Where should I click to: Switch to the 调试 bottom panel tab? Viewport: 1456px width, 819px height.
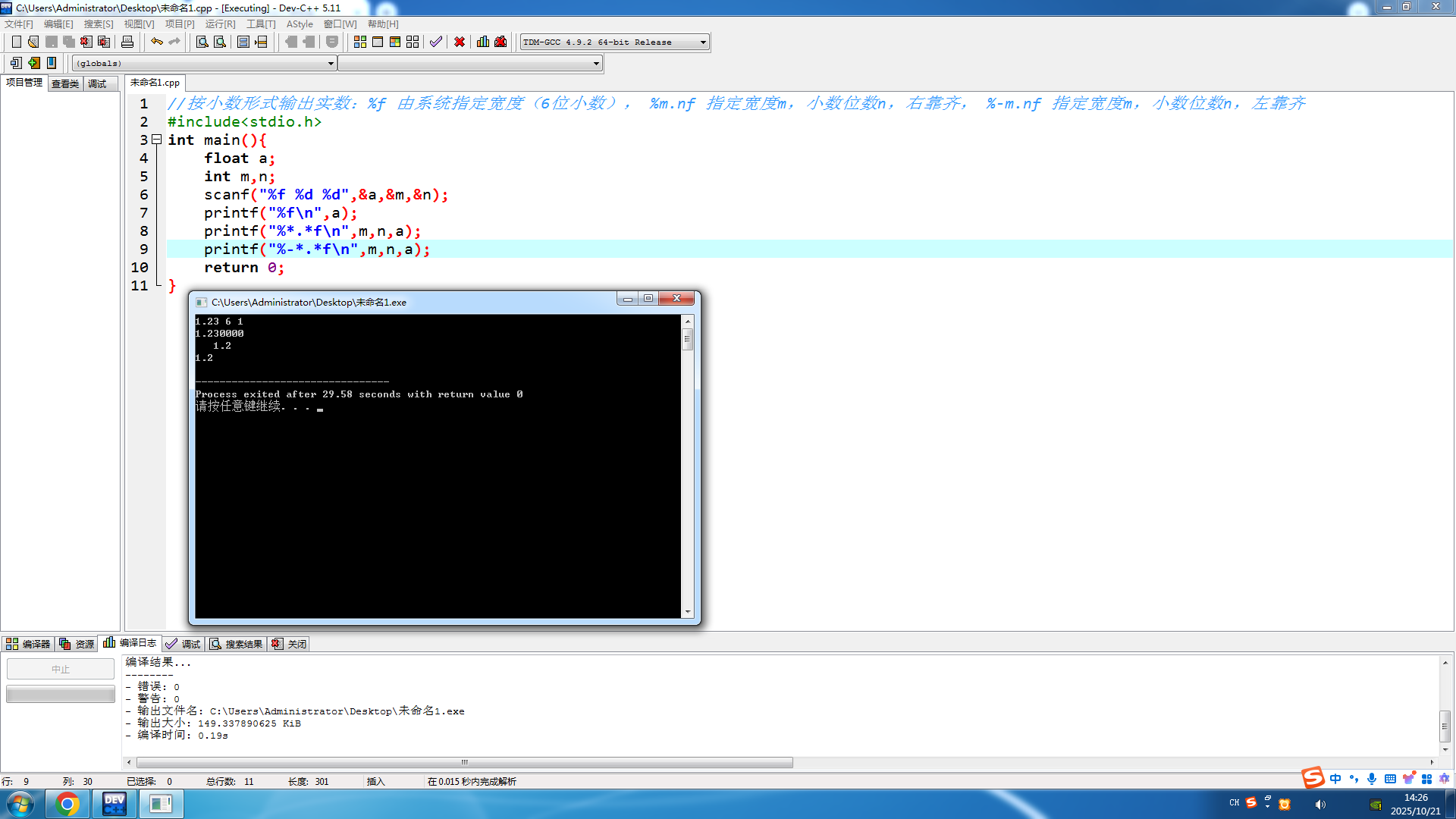[x=184, y=644]
